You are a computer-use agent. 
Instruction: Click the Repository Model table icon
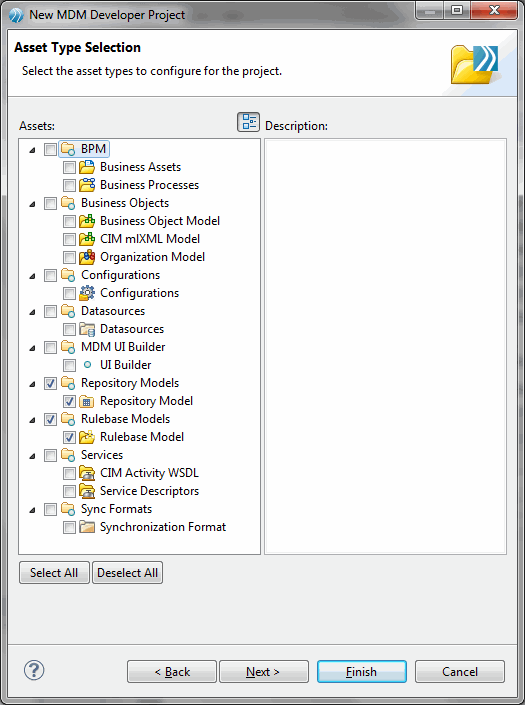(x=87, y=401)
